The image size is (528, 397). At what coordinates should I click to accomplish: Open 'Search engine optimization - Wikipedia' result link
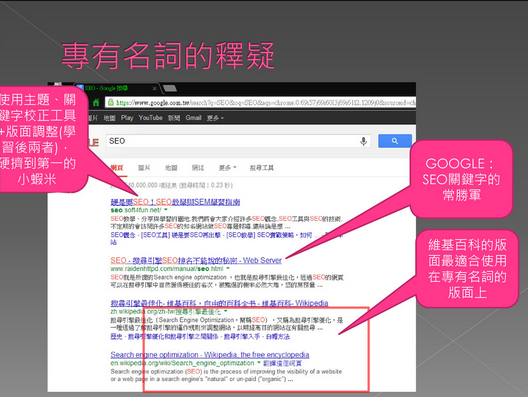tap(210, 355)
